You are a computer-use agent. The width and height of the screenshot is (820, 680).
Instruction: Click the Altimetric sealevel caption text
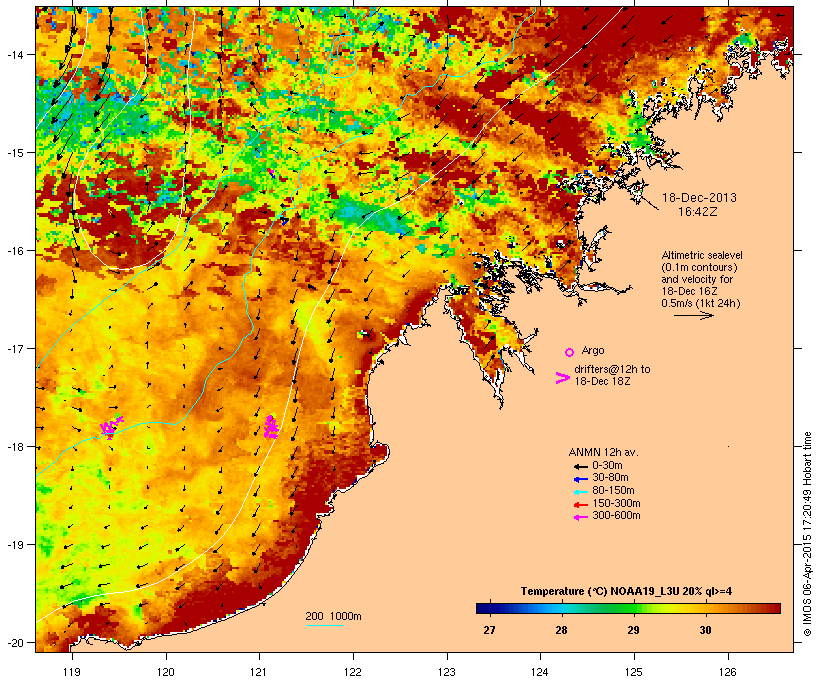(x=702, y=255)
